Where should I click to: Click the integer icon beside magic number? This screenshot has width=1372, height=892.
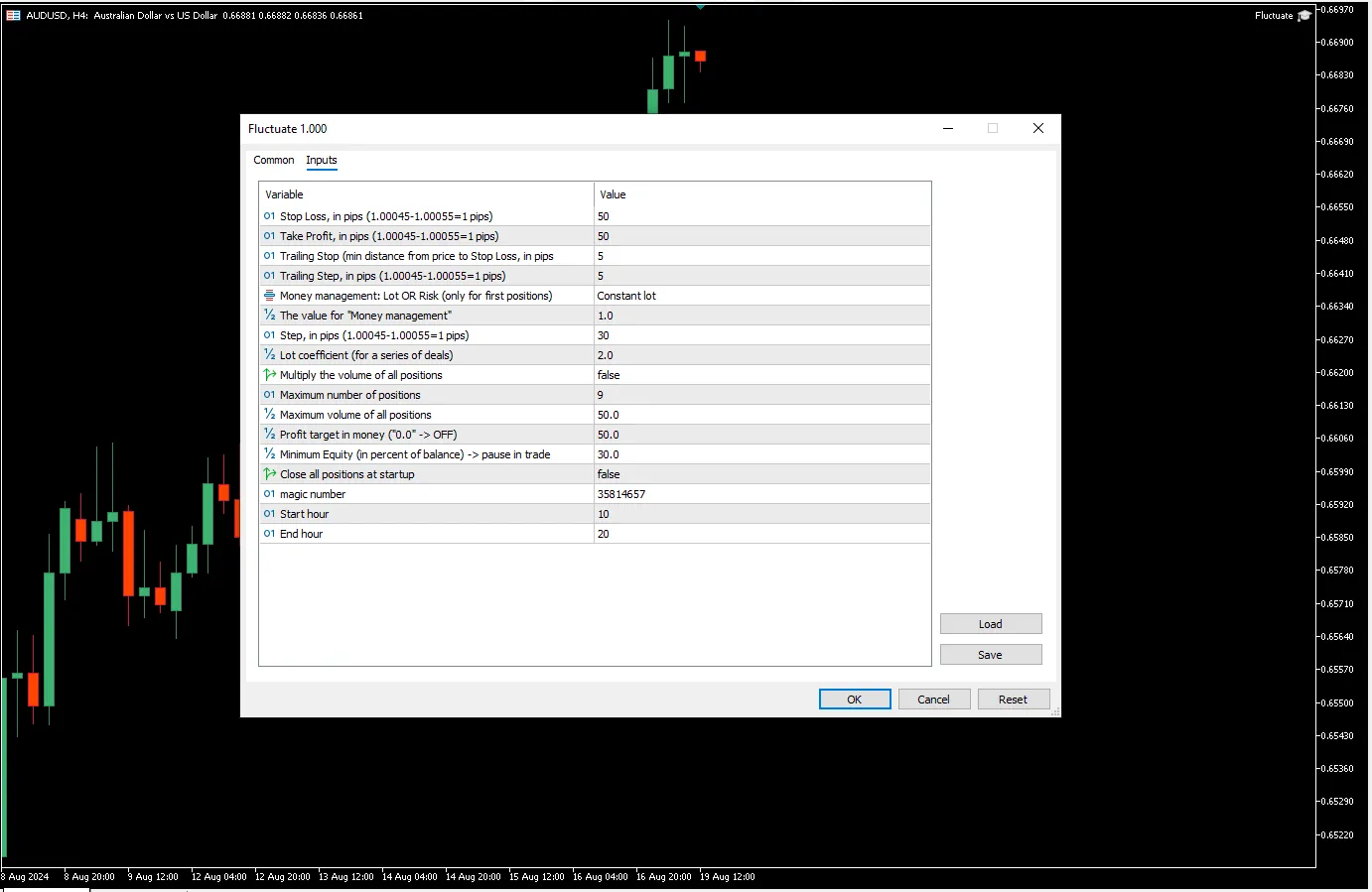[x=269, y=494]
